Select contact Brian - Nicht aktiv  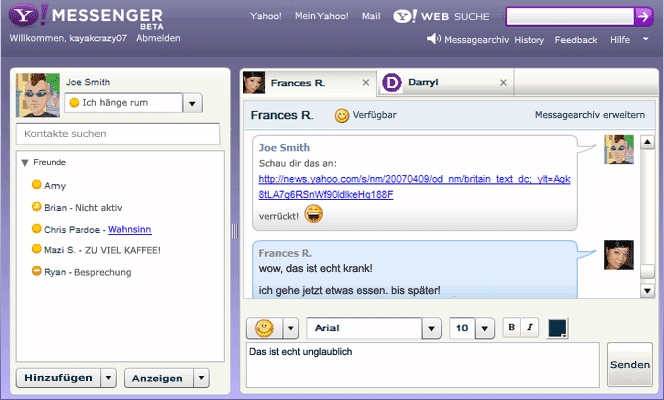tap(77, 207)
